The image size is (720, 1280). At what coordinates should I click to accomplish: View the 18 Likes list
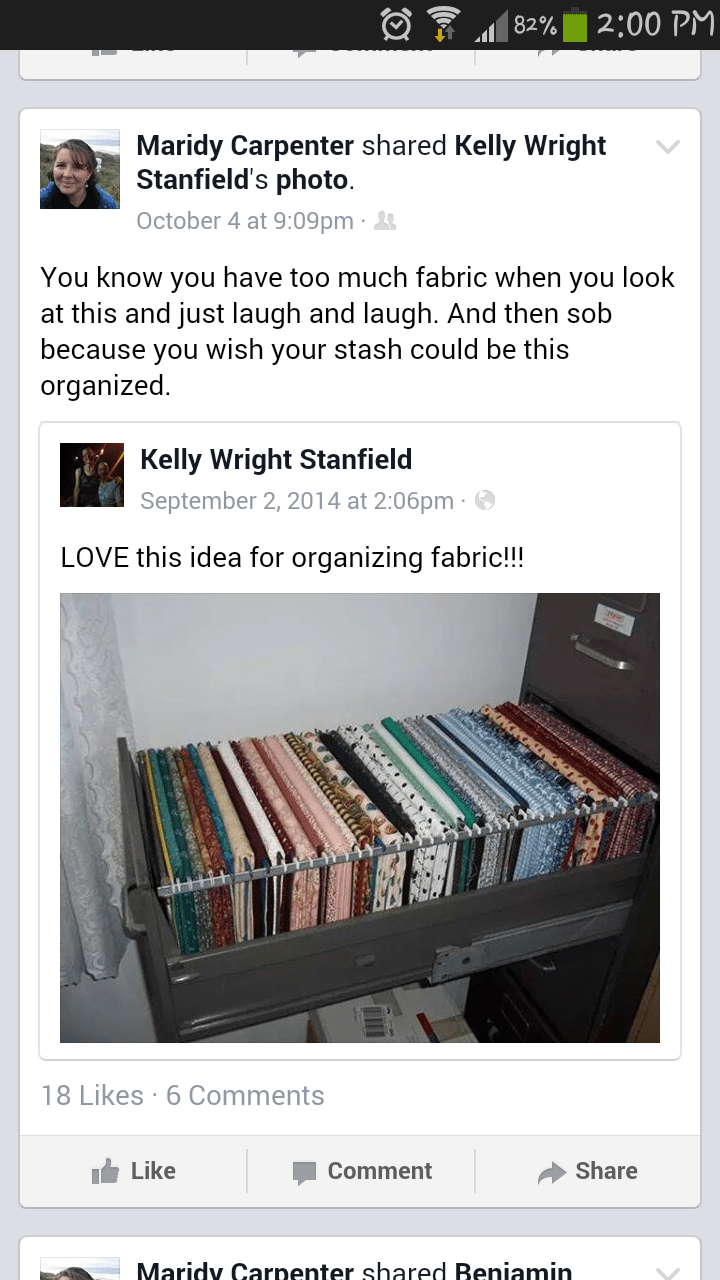[92, 1096]
